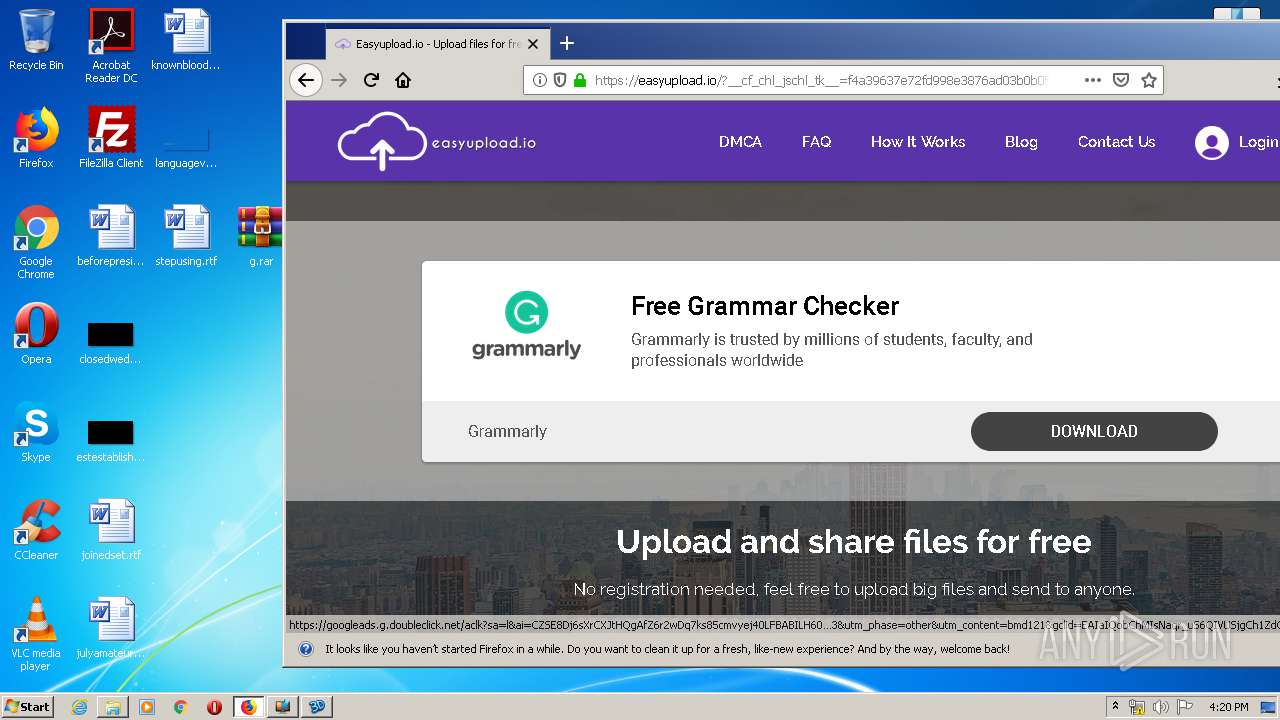
Task: Open tracking protection shield icon
Action: tap(560, 80)
